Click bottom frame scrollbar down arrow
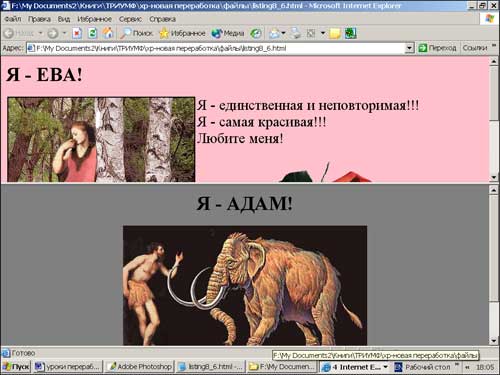The width and height of the screenshot is (500, 375). [x=494, y=341]
